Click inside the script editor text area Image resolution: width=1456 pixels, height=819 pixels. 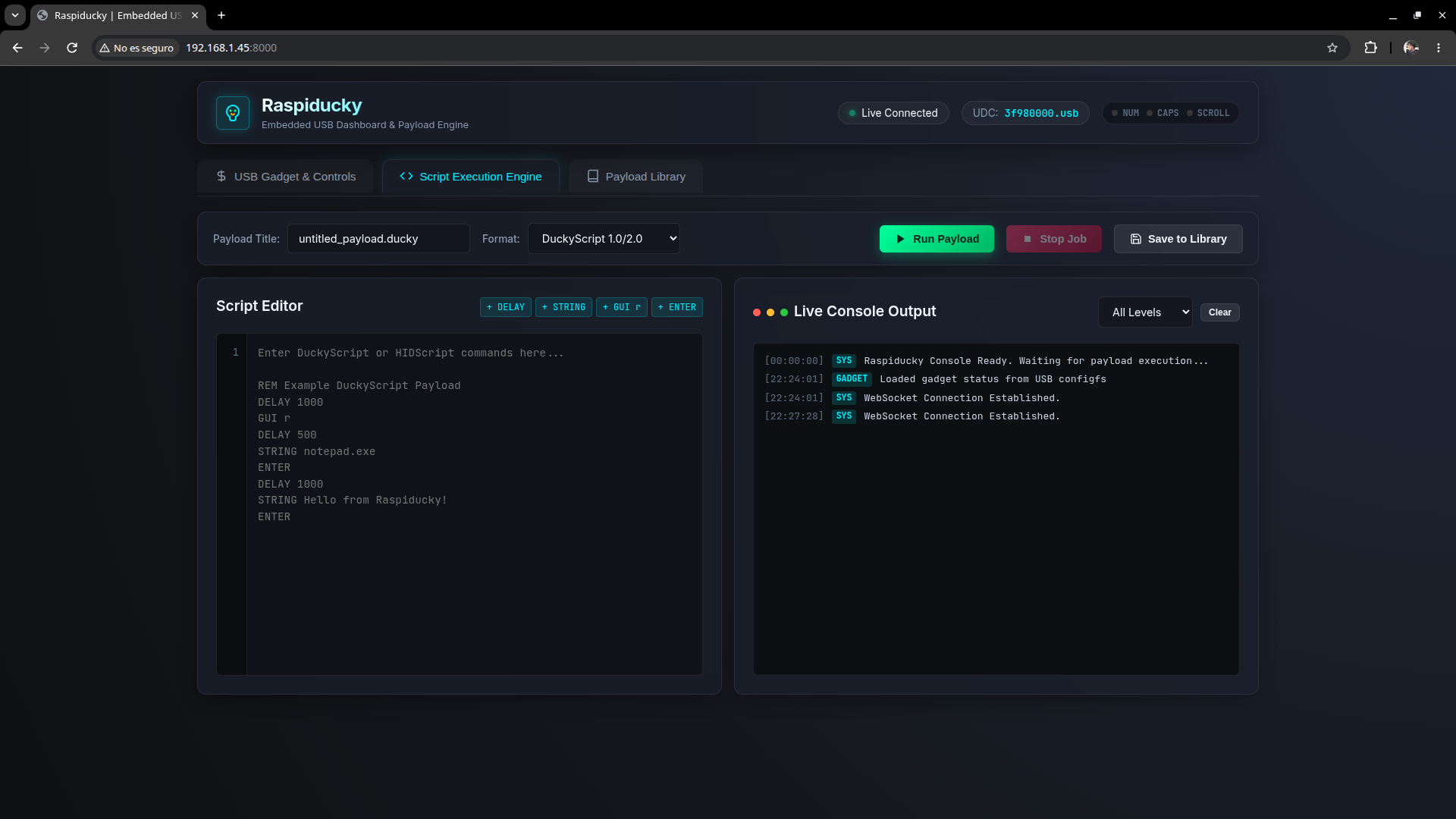(475, 504)
